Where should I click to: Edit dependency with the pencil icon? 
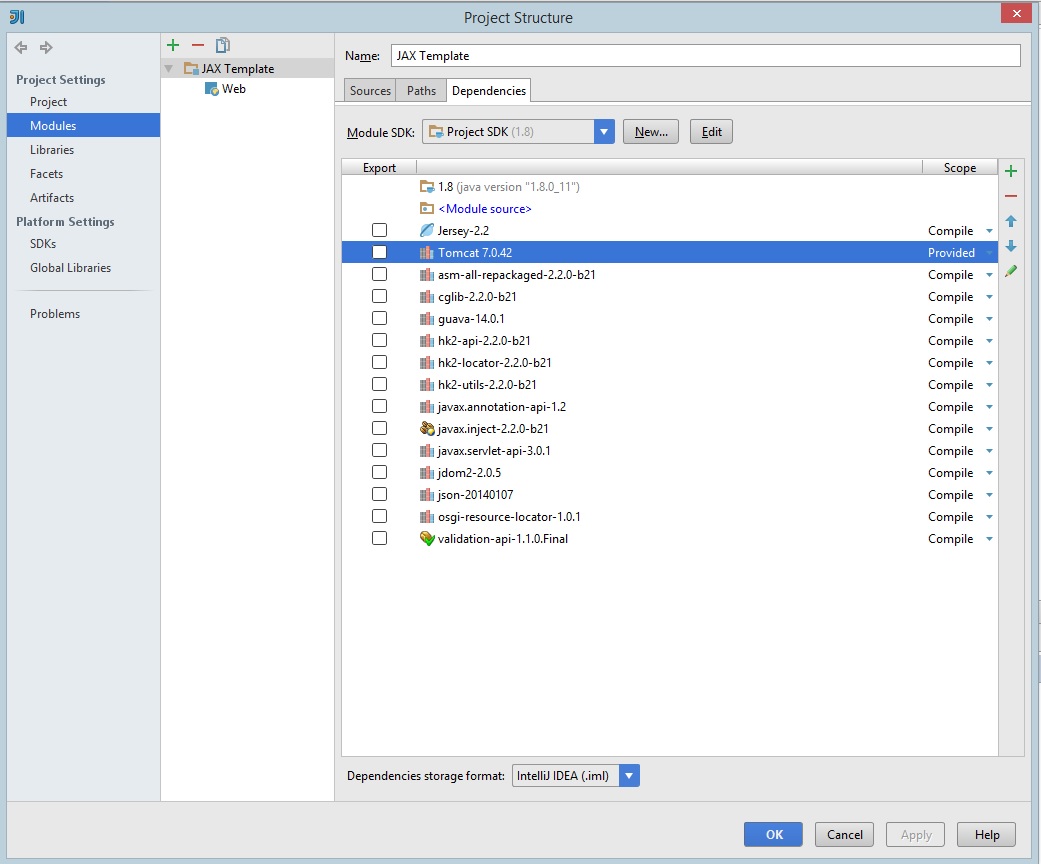1010,271
